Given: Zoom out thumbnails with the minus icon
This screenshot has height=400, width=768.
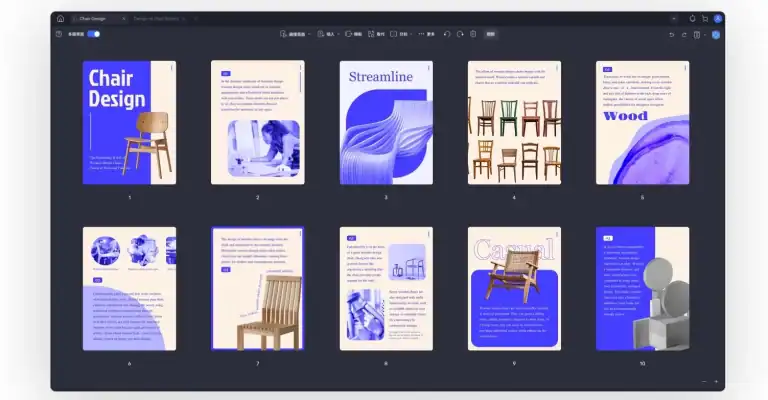Looking at the screenshot, I should (x=703, y=382).
